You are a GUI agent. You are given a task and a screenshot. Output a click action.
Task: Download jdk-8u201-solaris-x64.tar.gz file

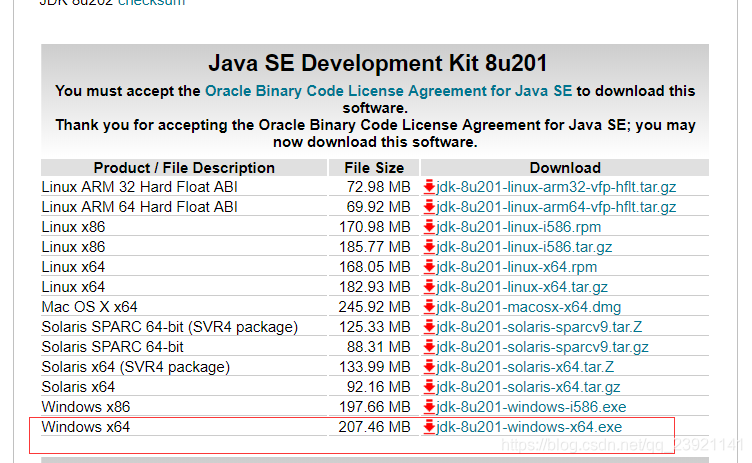[x=528, y=387]
